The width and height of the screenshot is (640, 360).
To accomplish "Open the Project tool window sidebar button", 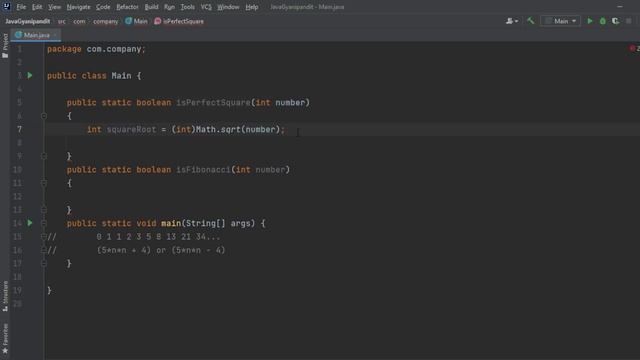I will coord(5,46).
